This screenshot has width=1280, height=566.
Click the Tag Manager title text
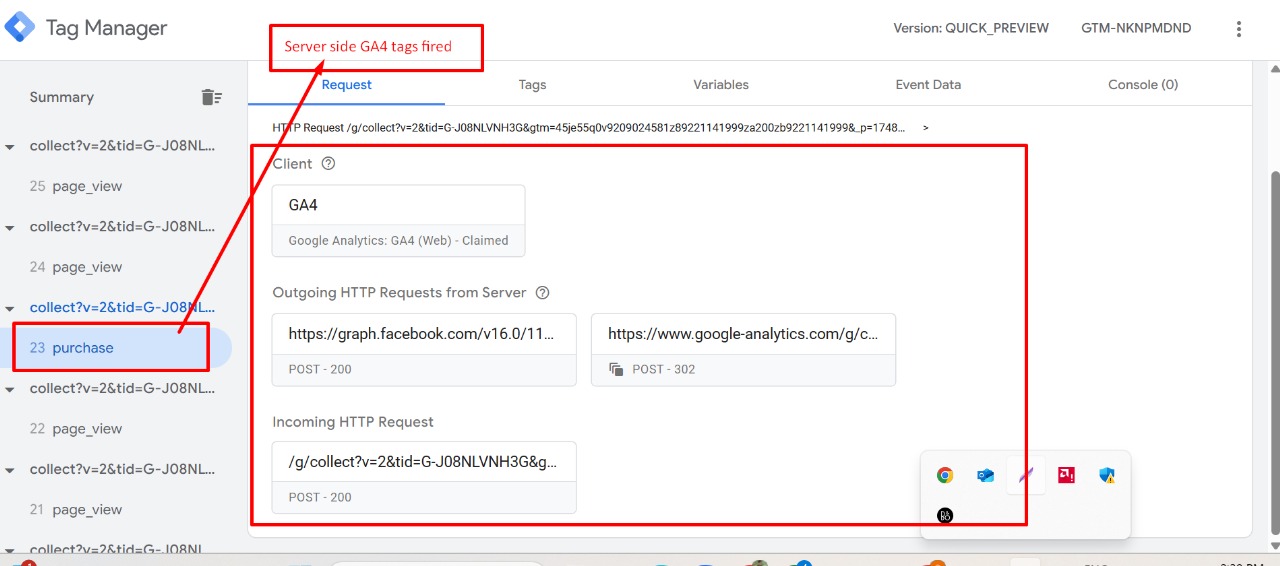click(107, 28)
